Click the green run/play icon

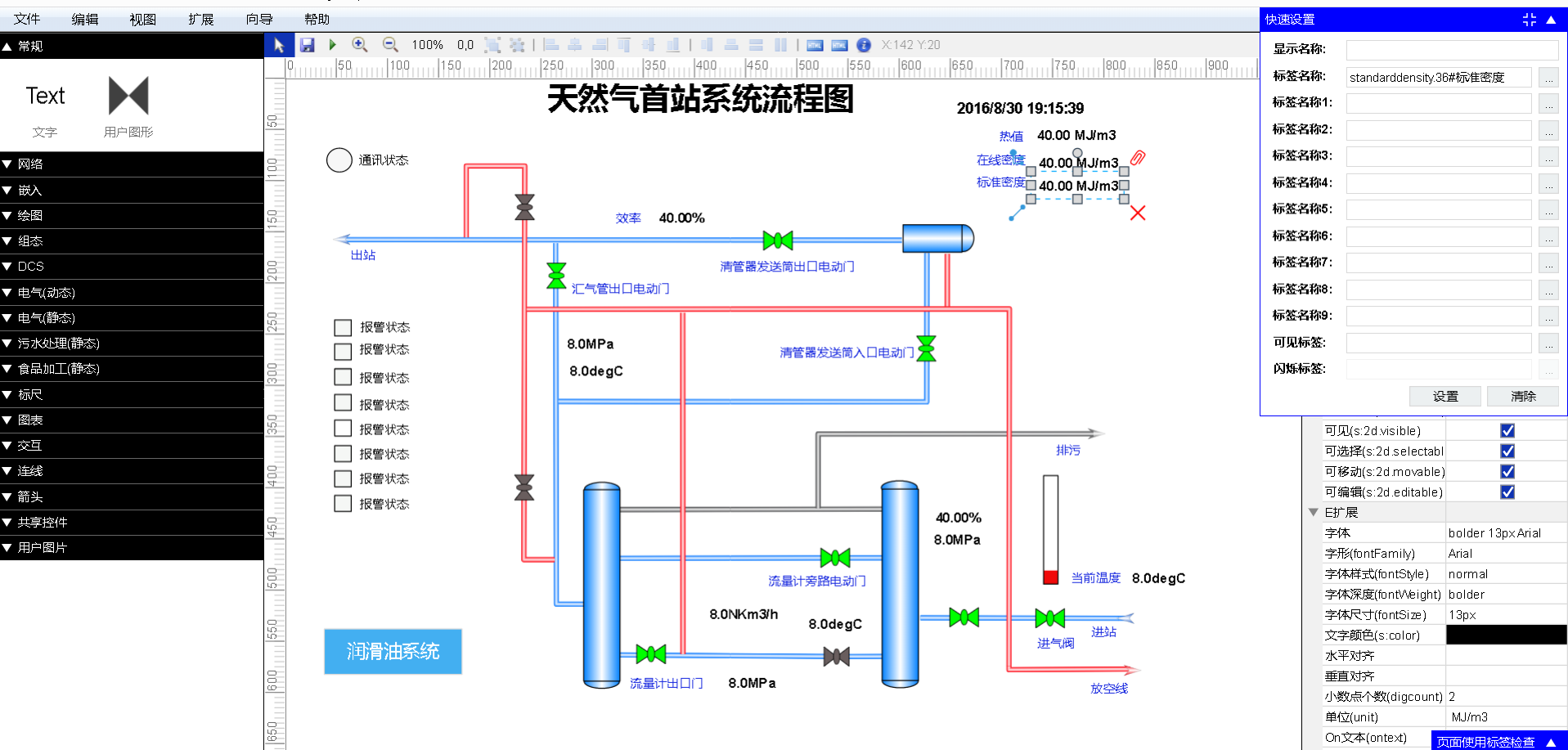(x=332, y=45)
